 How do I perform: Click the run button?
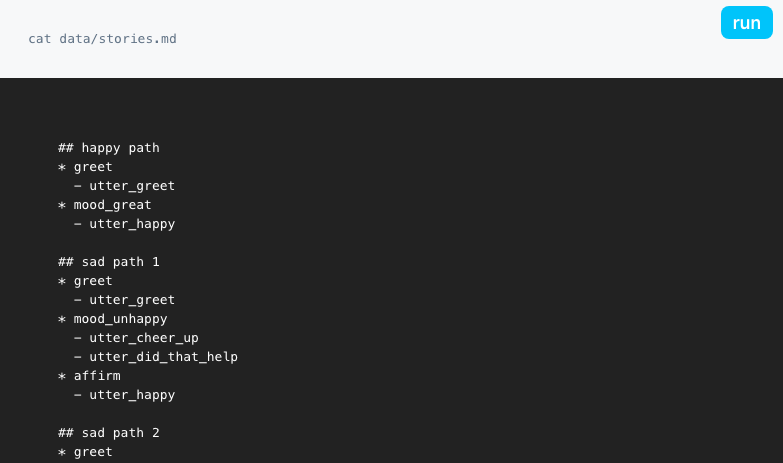(747, 22)
